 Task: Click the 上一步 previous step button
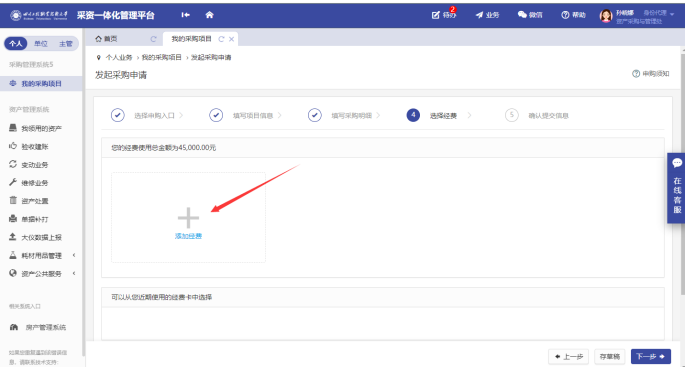click(568, 357)
